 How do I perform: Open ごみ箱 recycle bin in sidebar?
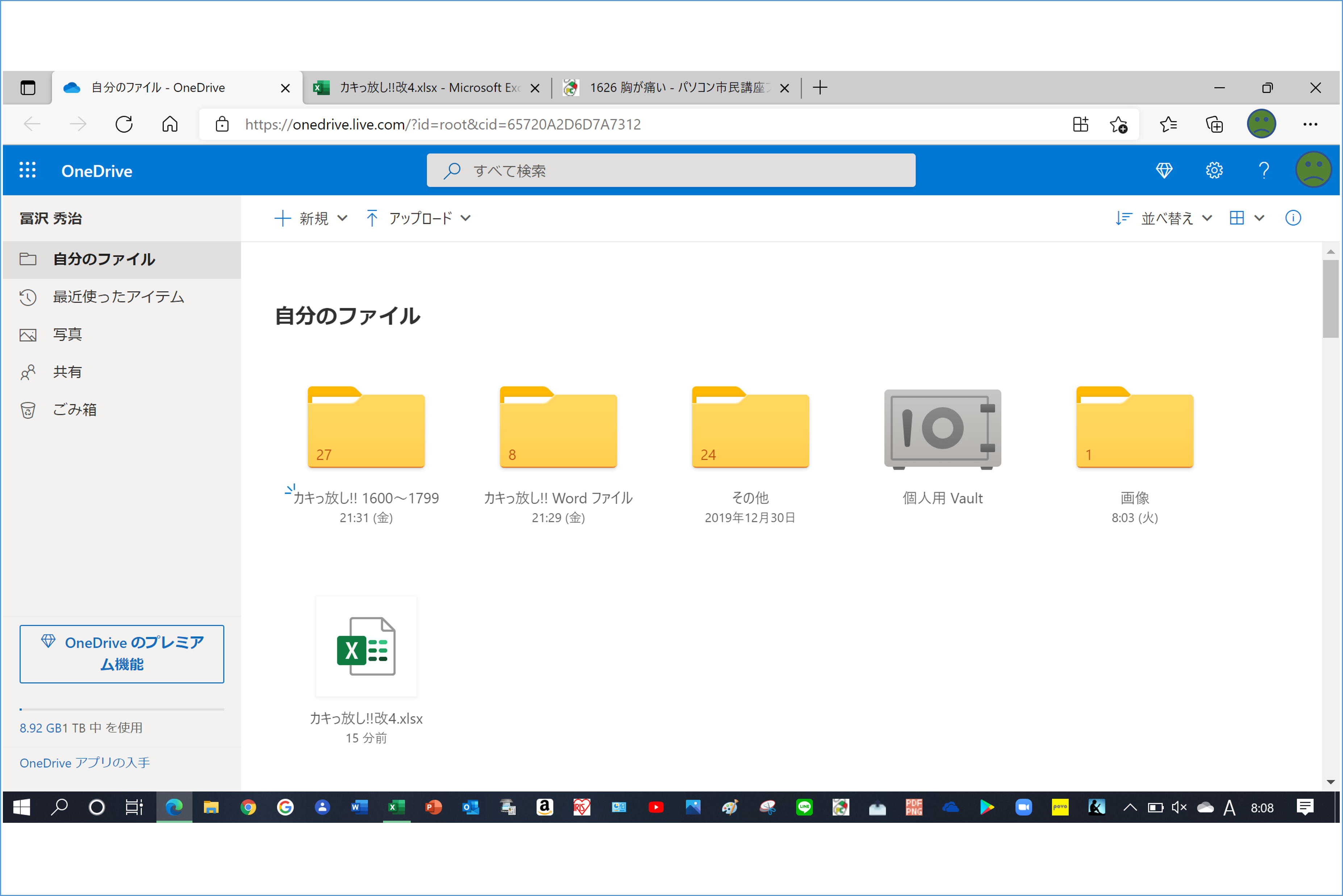[x=122, y=410]
